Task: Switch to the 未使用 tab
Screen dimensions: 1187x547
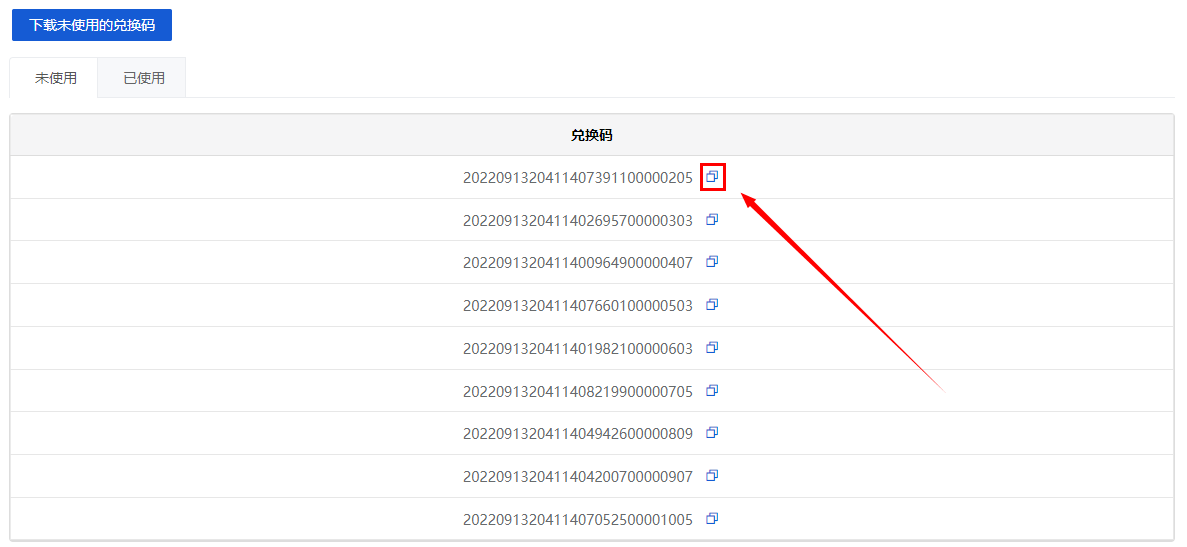Action: point(55,78)
